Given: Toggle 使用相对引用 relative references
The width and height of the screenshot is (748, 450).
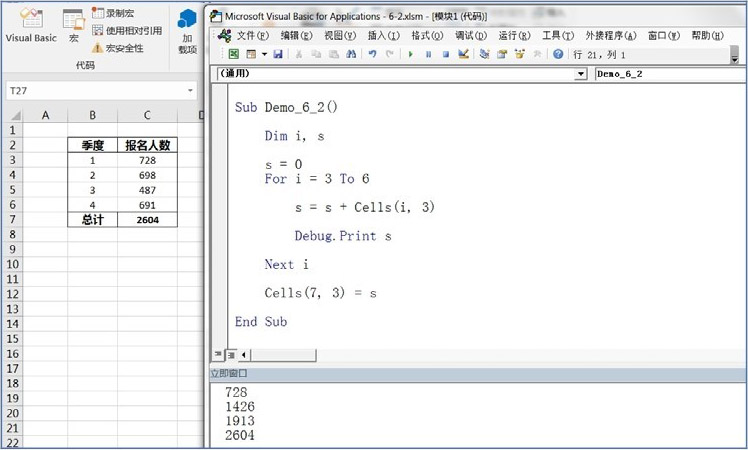Looking at the screenshot, I should point(127,30).
